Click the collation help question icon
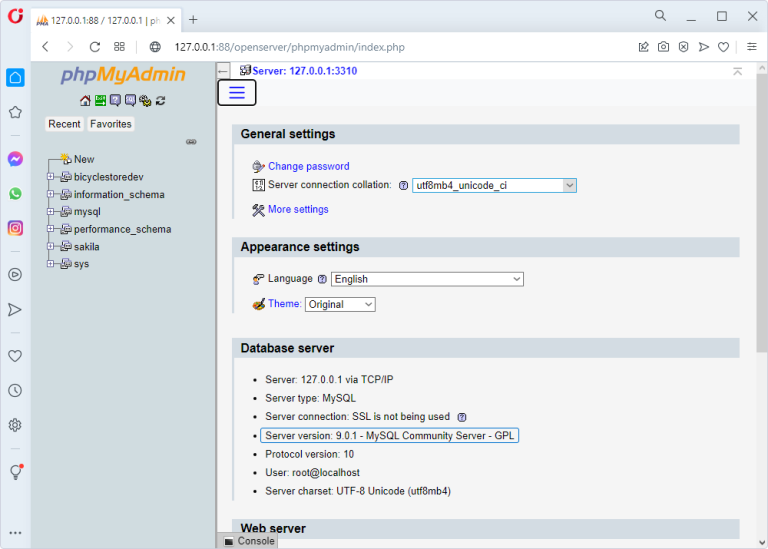Viewport: 768px width, 549px height. 403,186
